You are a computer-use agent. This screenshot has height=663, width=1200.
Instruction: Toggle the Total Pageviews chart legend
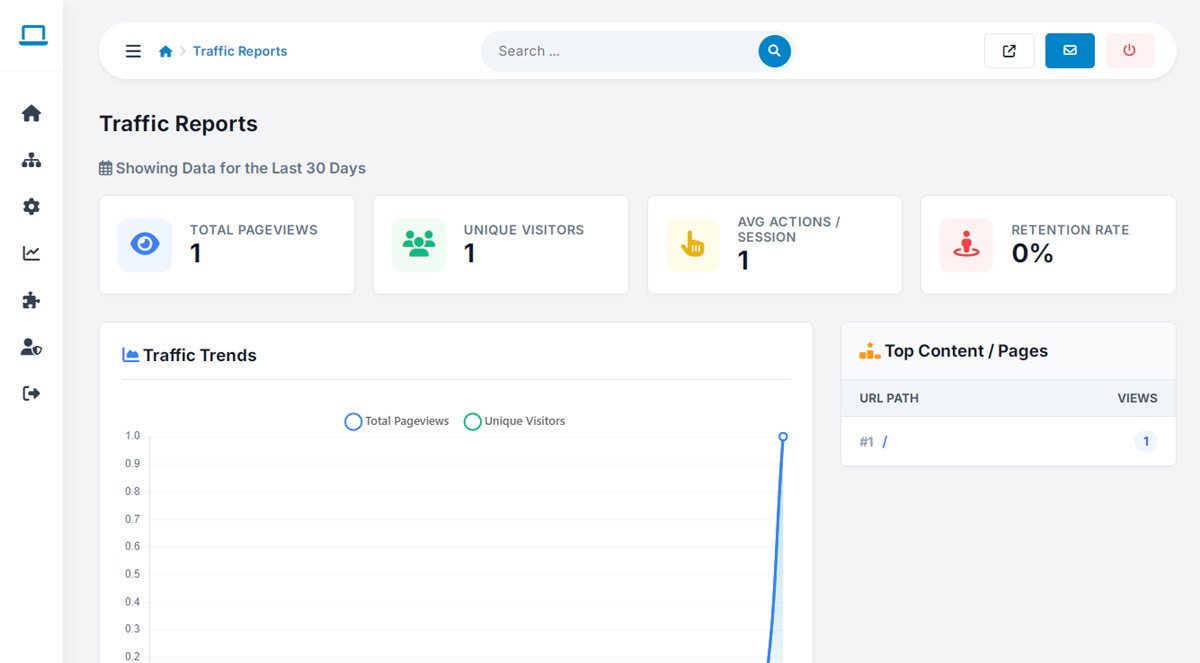(397, 422)
